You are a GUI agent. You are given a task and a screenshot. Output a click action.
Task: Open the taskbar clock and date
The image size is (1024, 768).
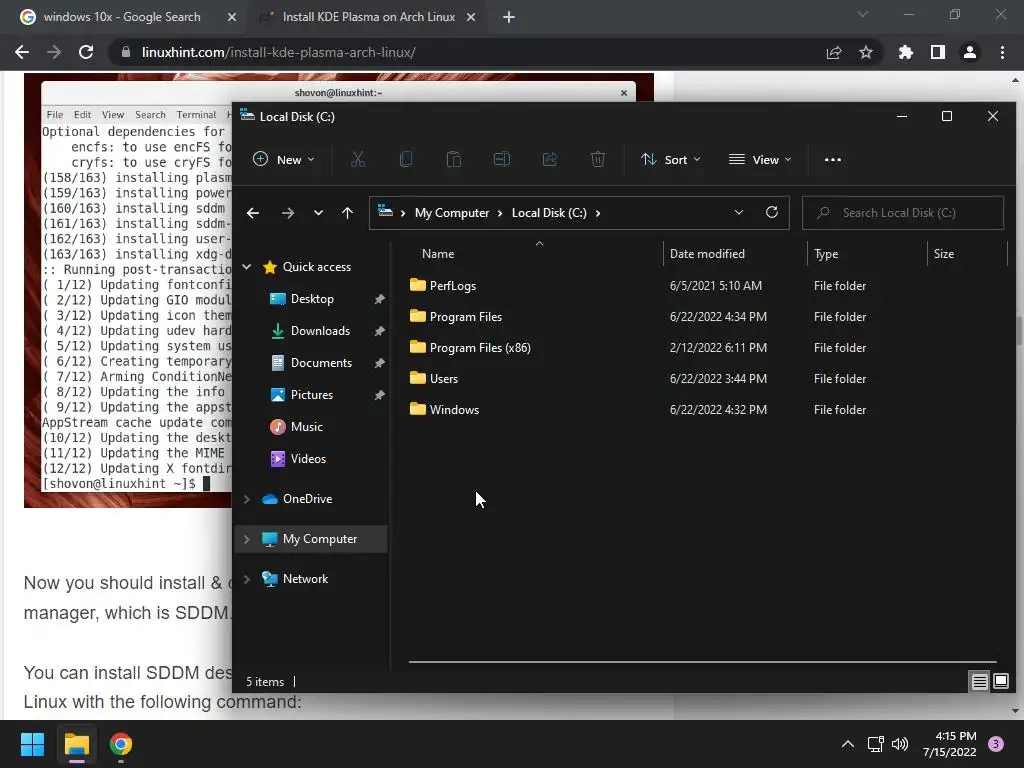click(x=950, y=744)
